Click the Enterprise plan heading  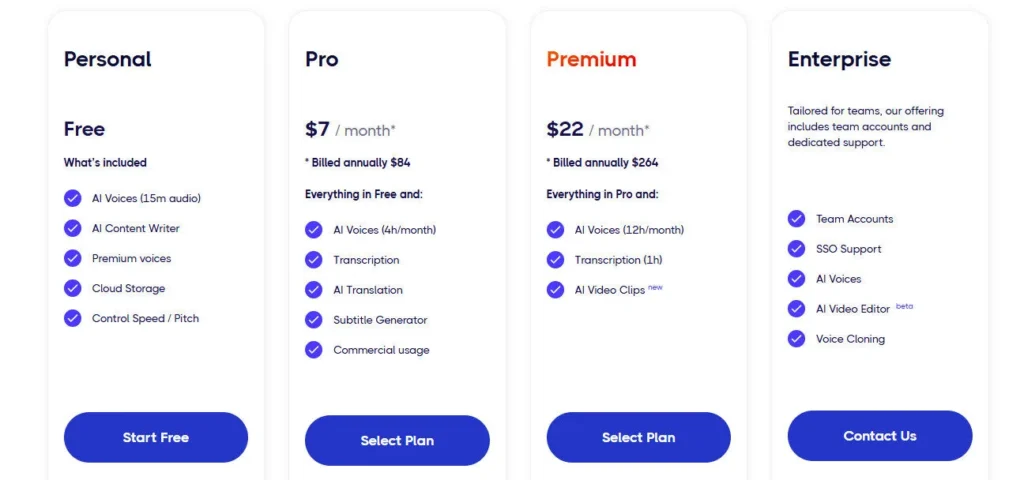click(839, 59)
